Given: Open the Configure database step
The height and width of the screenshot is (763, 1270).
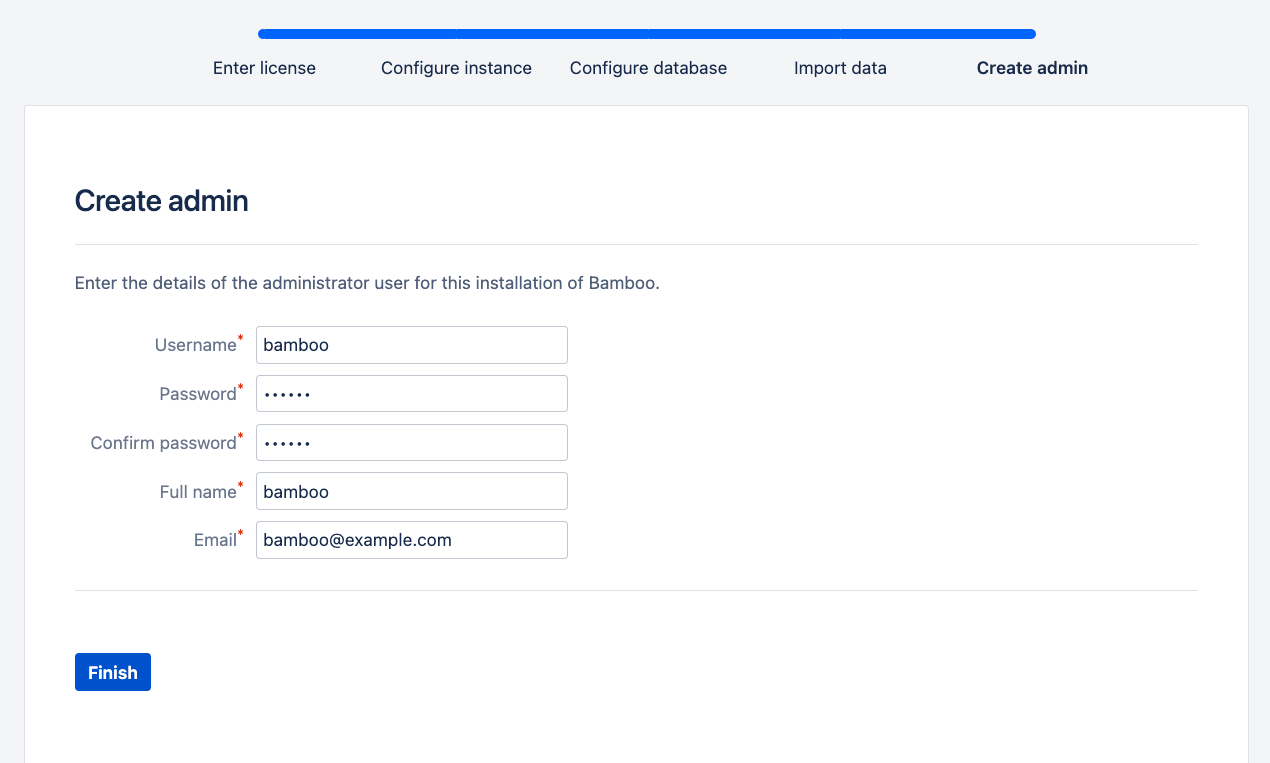Looking at the screenshot, I should 648,68.
